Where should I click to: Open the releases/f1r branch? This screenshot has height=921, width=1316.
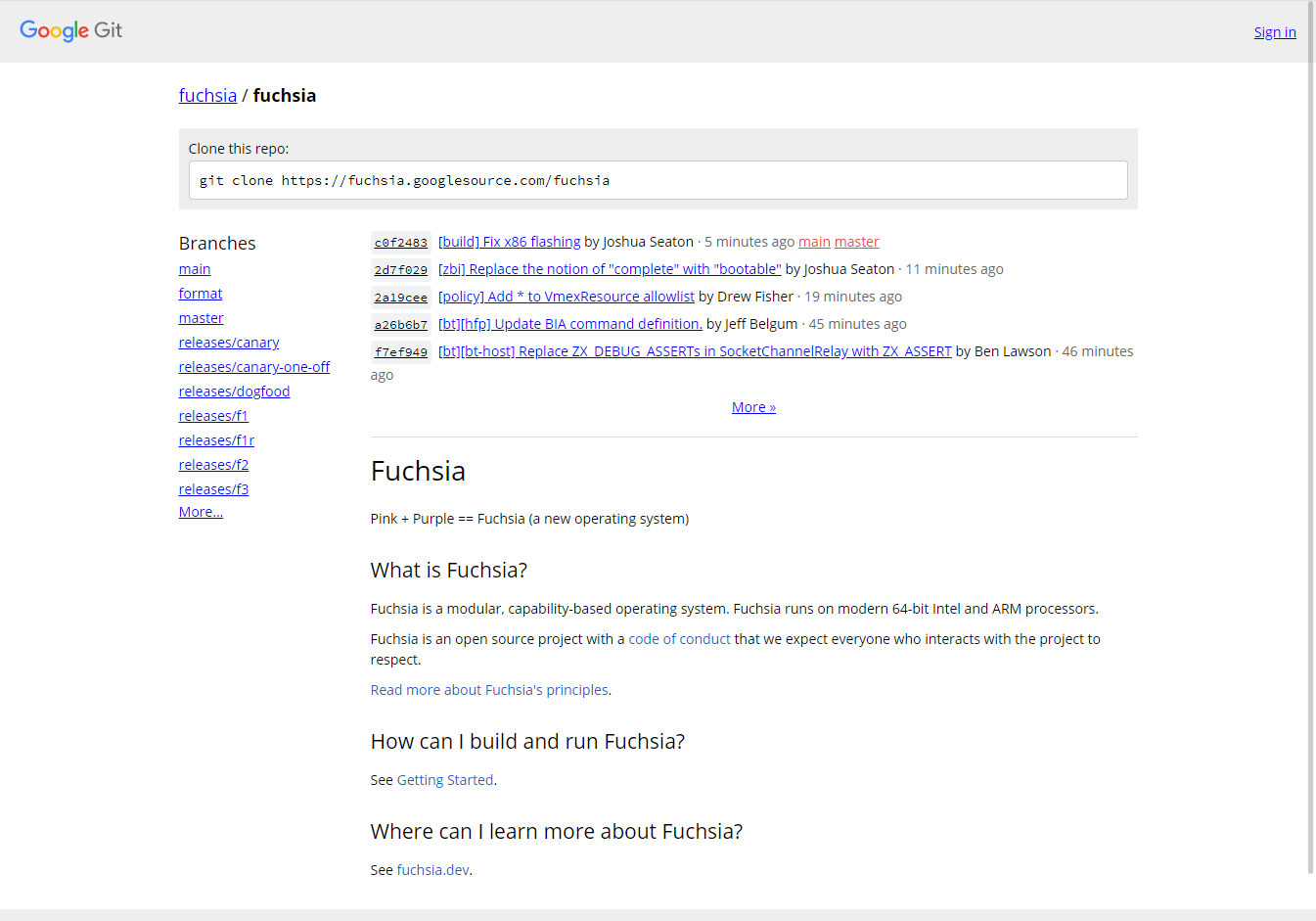pos(216,440)
